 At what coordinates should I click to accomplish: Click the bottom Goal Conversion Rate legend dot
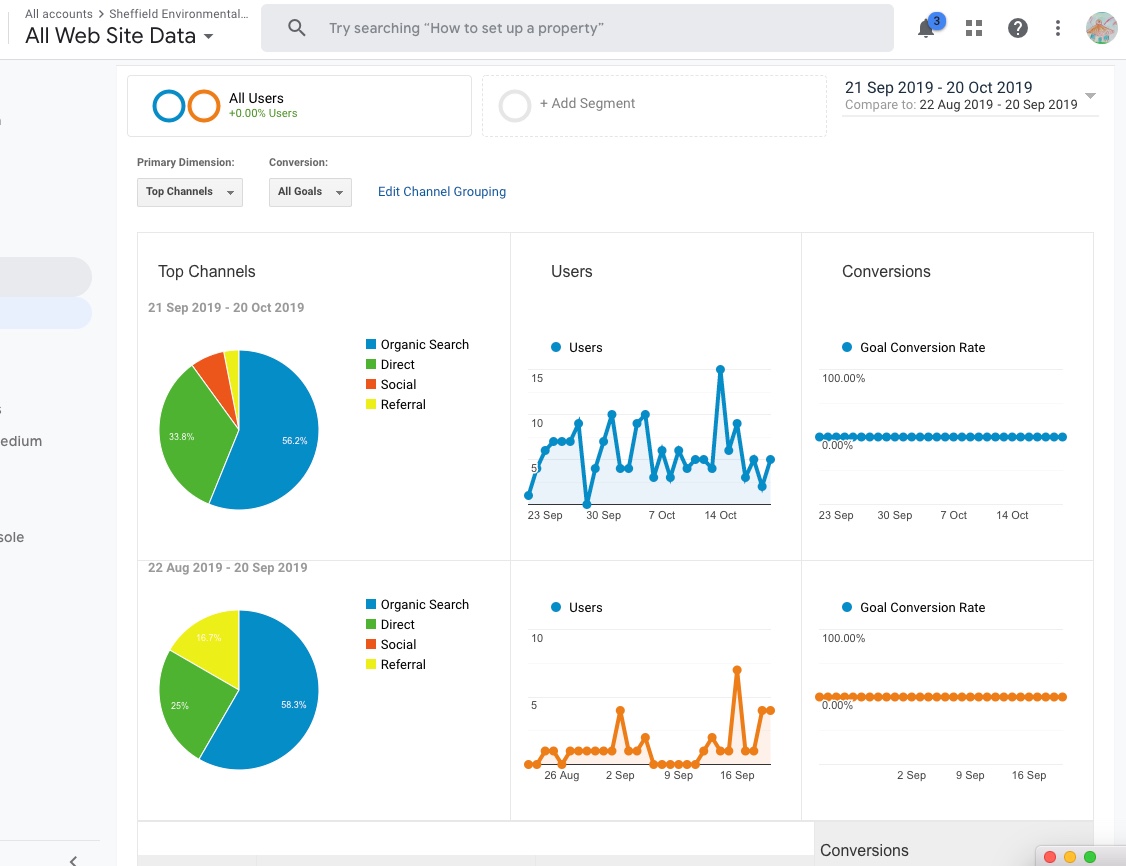(847, 607)
